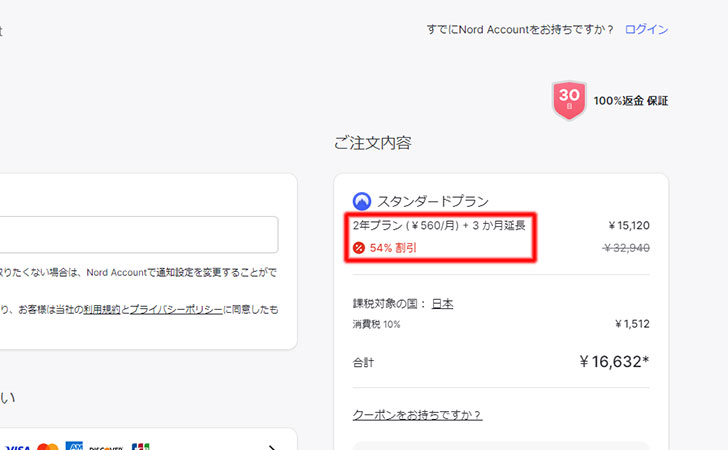Click the ご注文内容 heading
Viewport: 728px width, 450px height.
(x=372, y=143)
